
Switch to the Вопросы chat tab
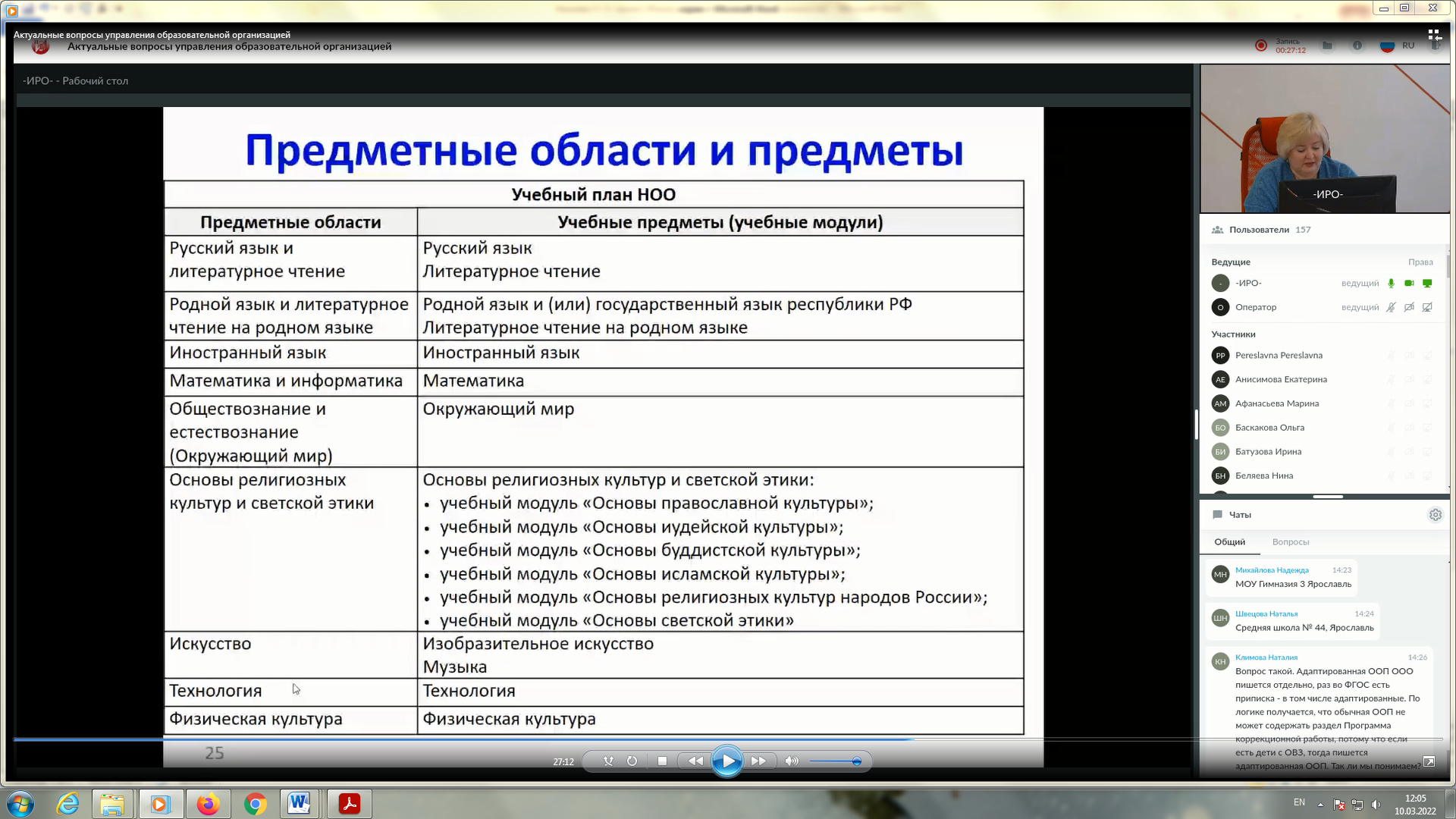1291,542
